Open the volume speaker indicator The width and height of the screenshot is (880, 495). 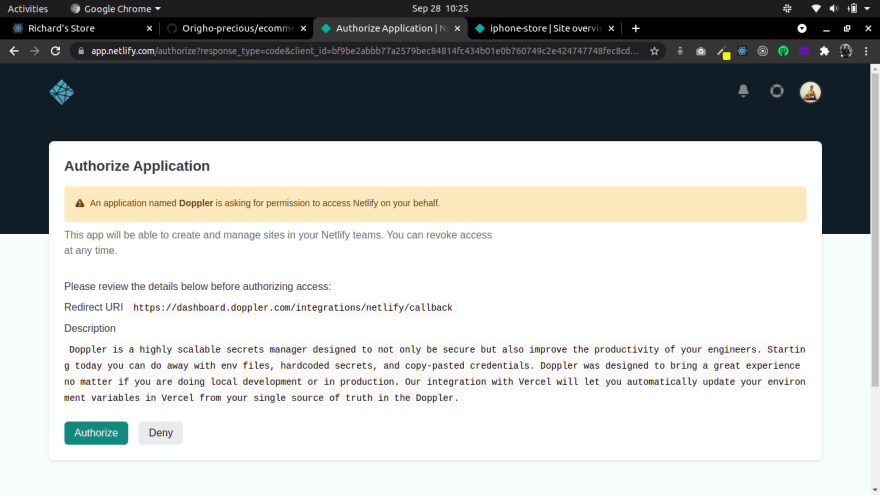[834, 8]
